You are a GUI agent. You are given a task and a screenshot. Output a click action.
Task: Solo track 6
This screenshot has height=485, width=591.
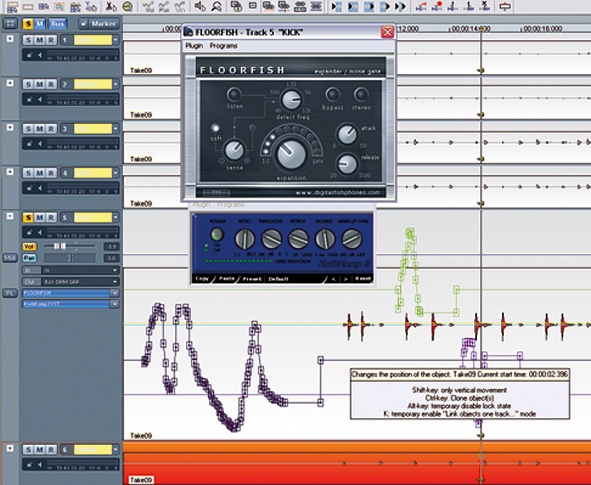point(28,450)
